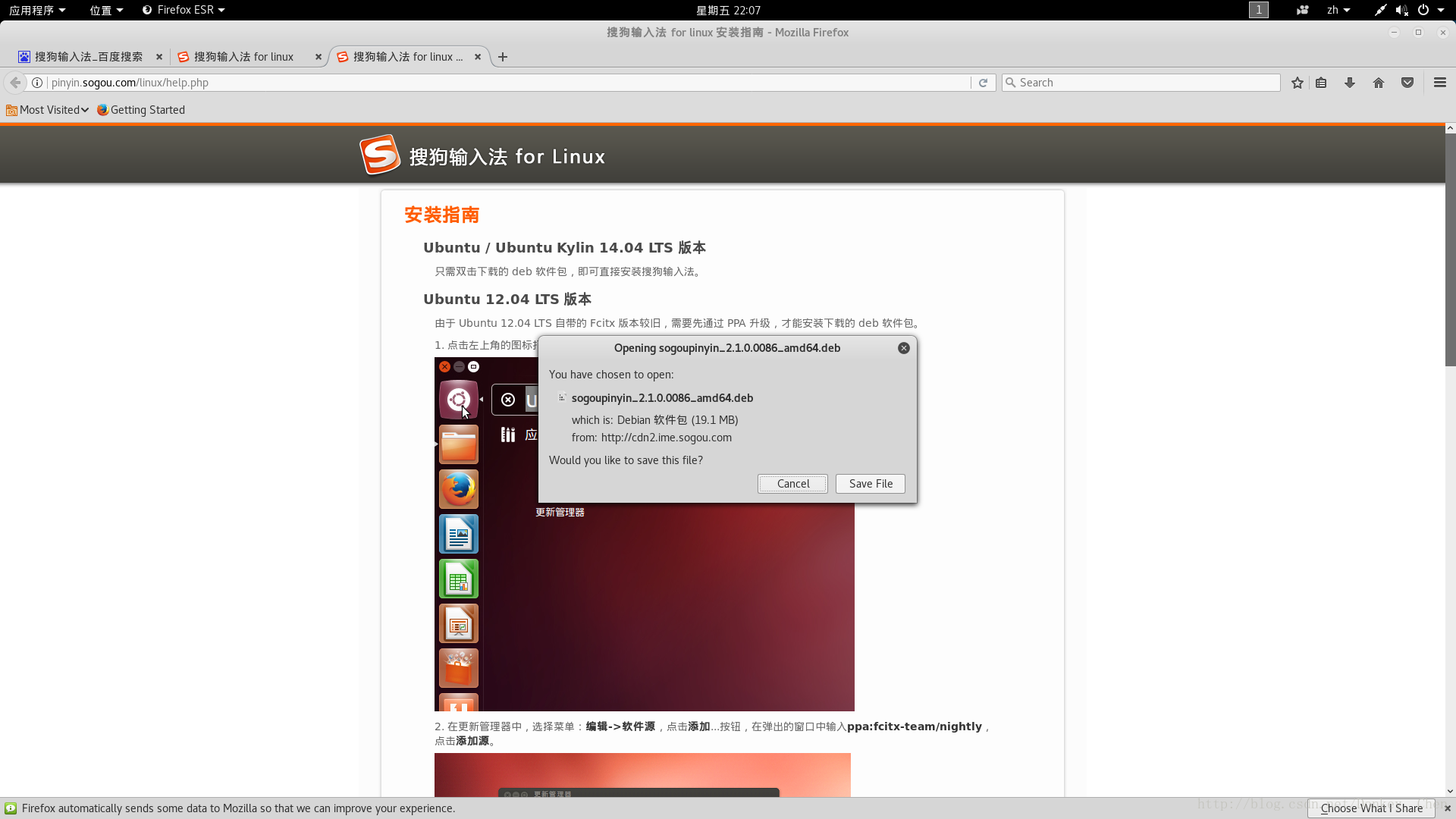Image resolution: width=1456 pixels, height=819 pixels.
Task: Click the from: http://cdn2.ime.sogou.com line
Action: pyautogui.click(x=651, y=438)
